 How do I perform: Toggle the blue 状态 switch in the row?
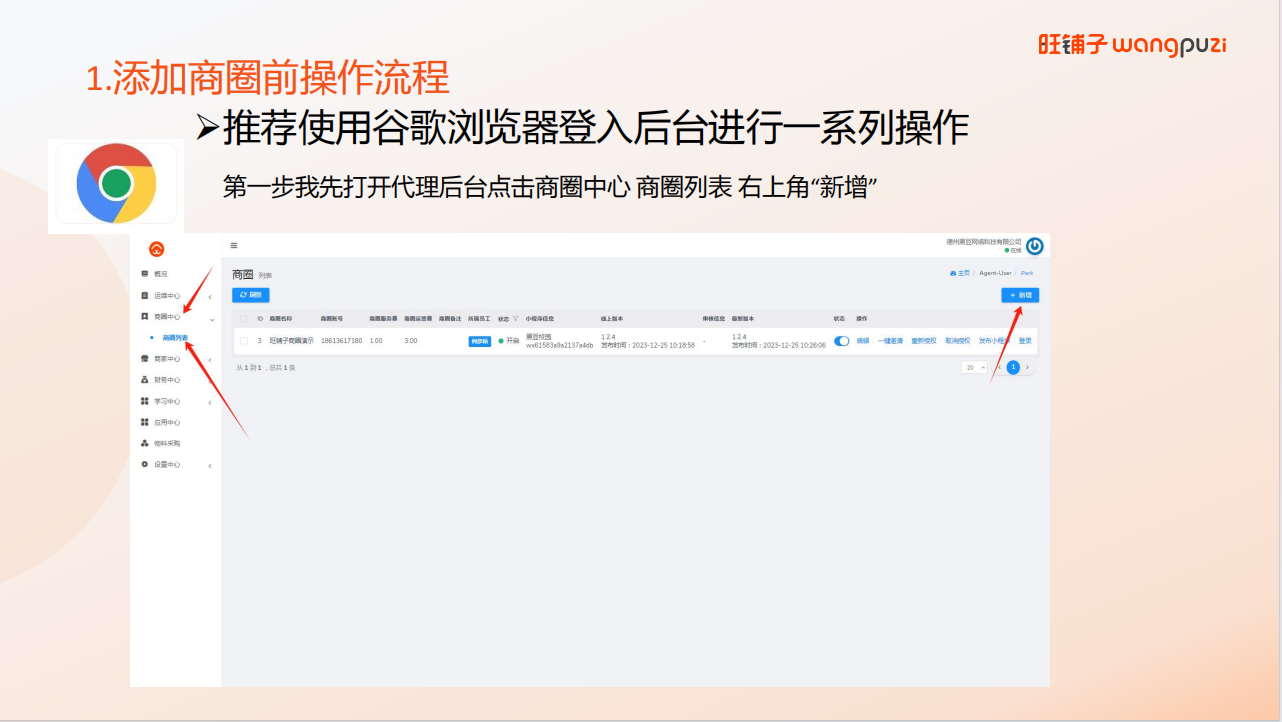[x=842, y=341]
